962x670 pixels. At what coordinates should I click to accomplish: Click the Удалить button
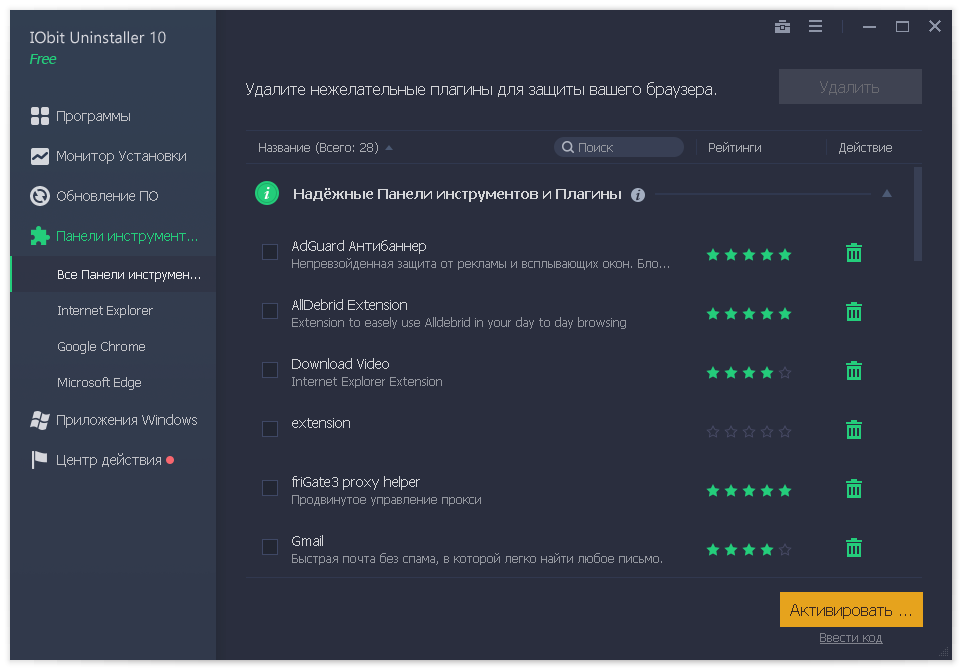(x=850, y=87)
